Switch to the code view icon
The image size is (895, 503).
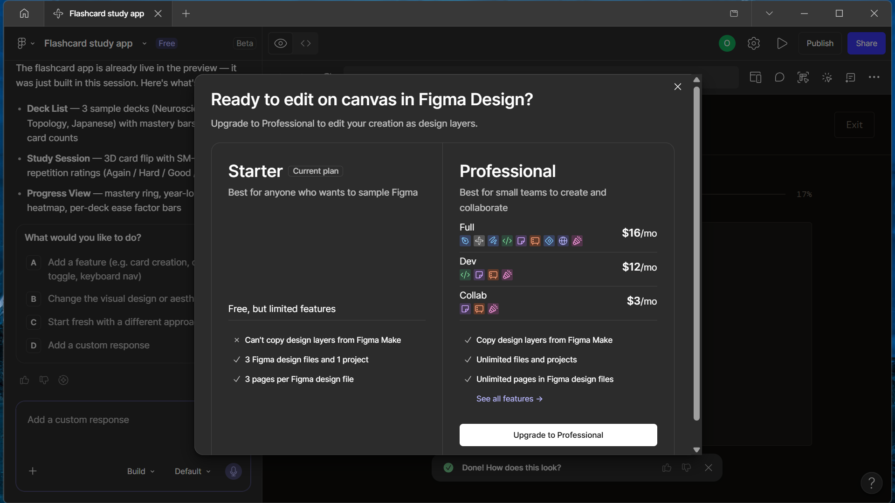306,43
